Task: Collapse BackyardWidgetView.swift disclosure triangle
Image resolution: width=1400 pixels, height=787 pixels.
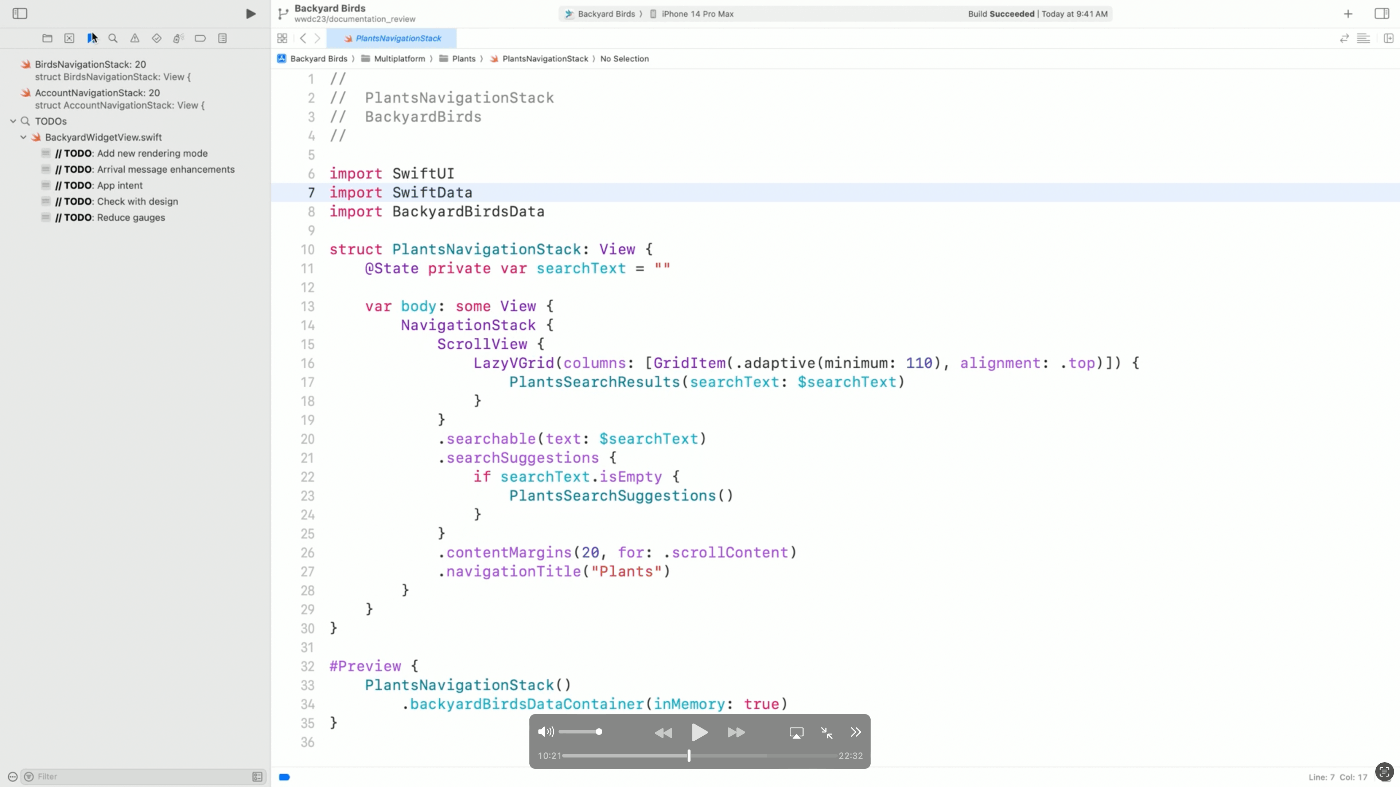Action: [x=23, y=137]
